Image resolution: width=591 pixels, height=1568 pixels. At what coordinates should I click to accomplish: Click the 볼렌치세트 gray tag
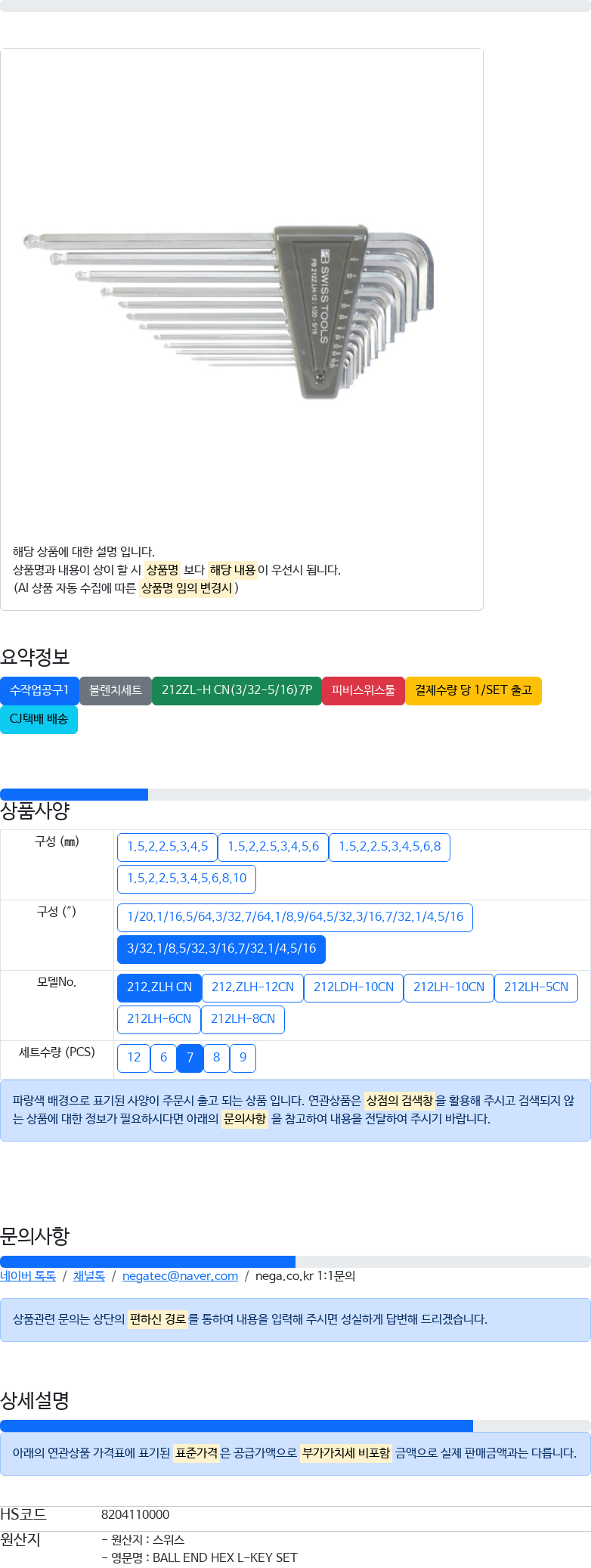point(115,690)
